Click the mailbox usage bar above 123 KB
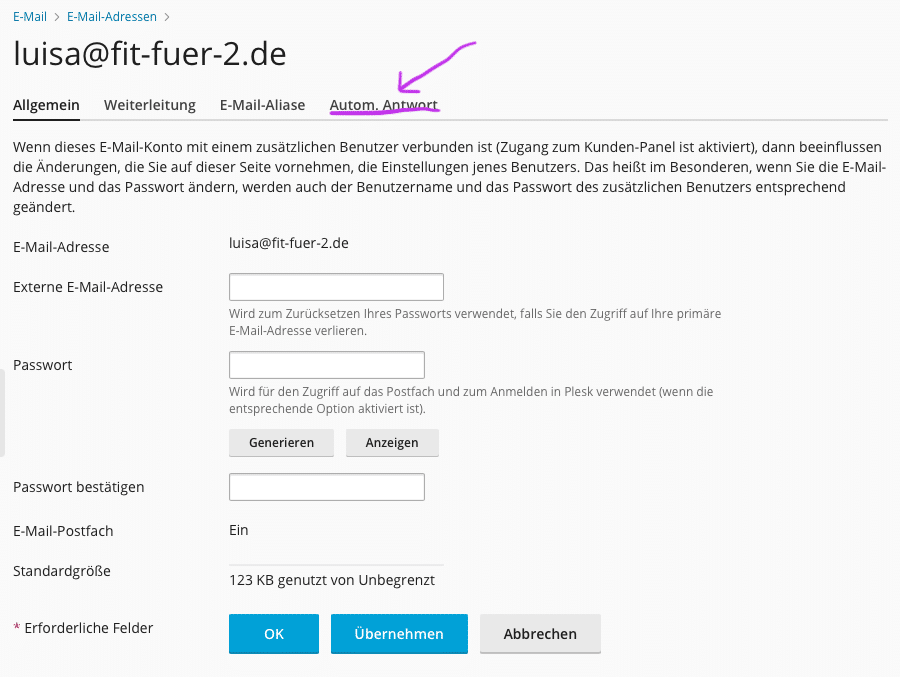This screenshot has width=900, height=677. 336,565
